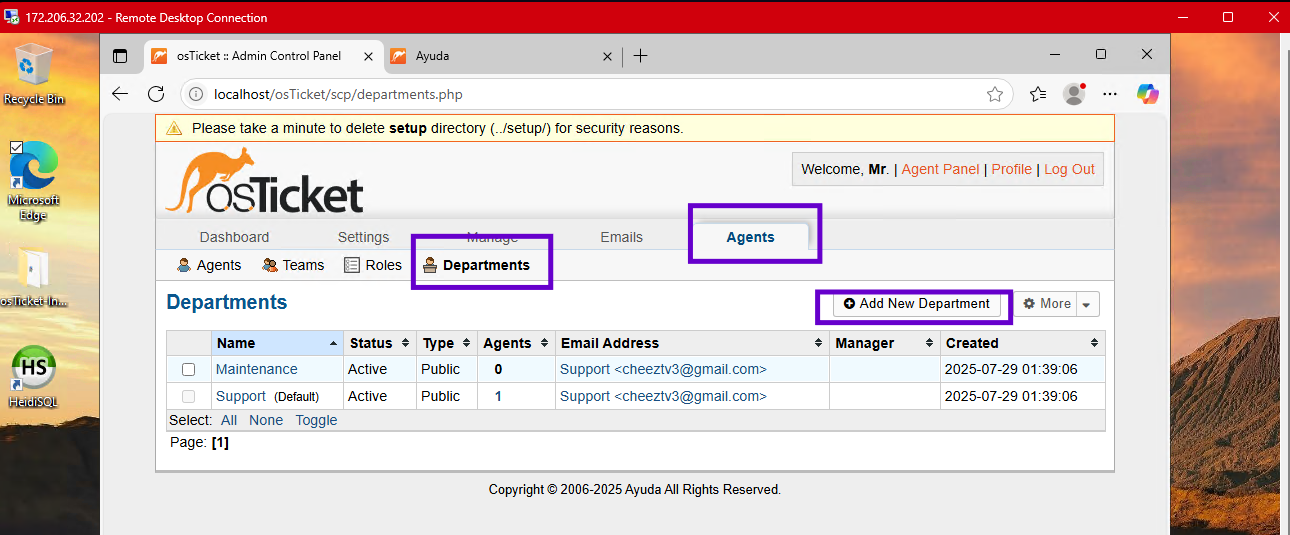
Task: Close the Ayuda browser tab
Action: (x=607, y=56)
